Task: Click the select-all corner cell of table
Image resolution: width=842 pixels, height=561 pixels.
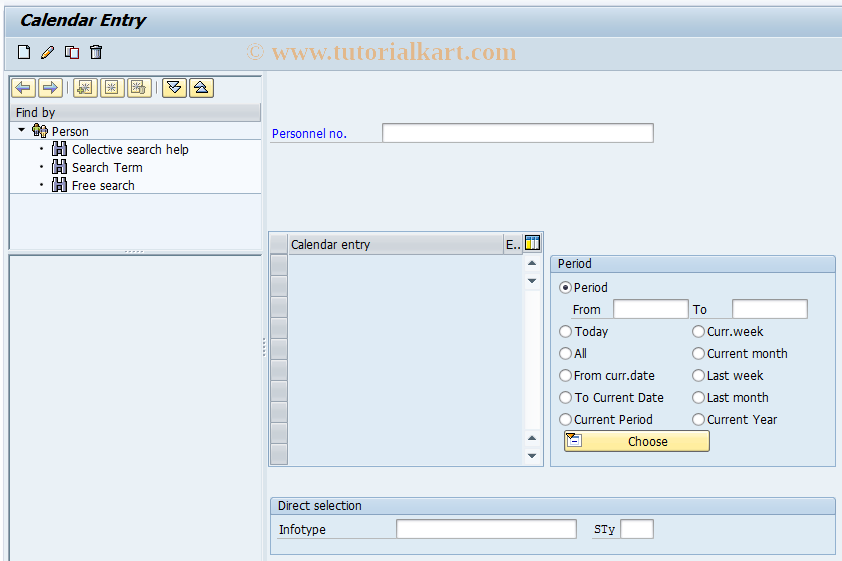Action: coord(279,244)
